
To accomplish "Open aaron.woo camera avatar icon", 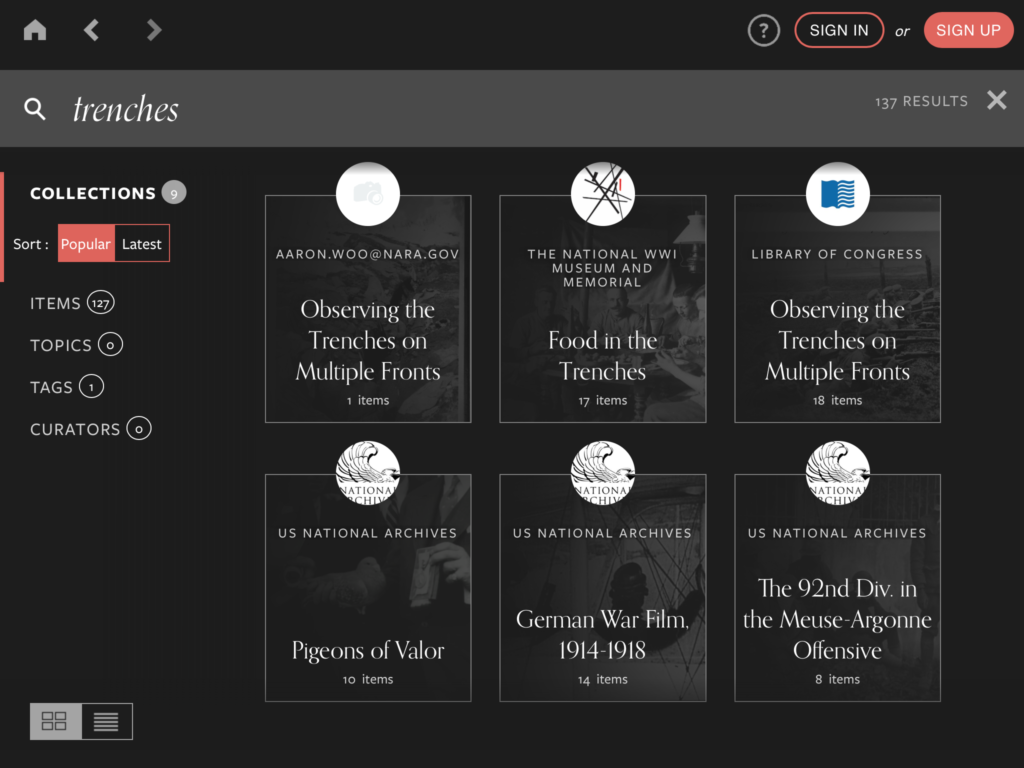I will tap(368, 194).
